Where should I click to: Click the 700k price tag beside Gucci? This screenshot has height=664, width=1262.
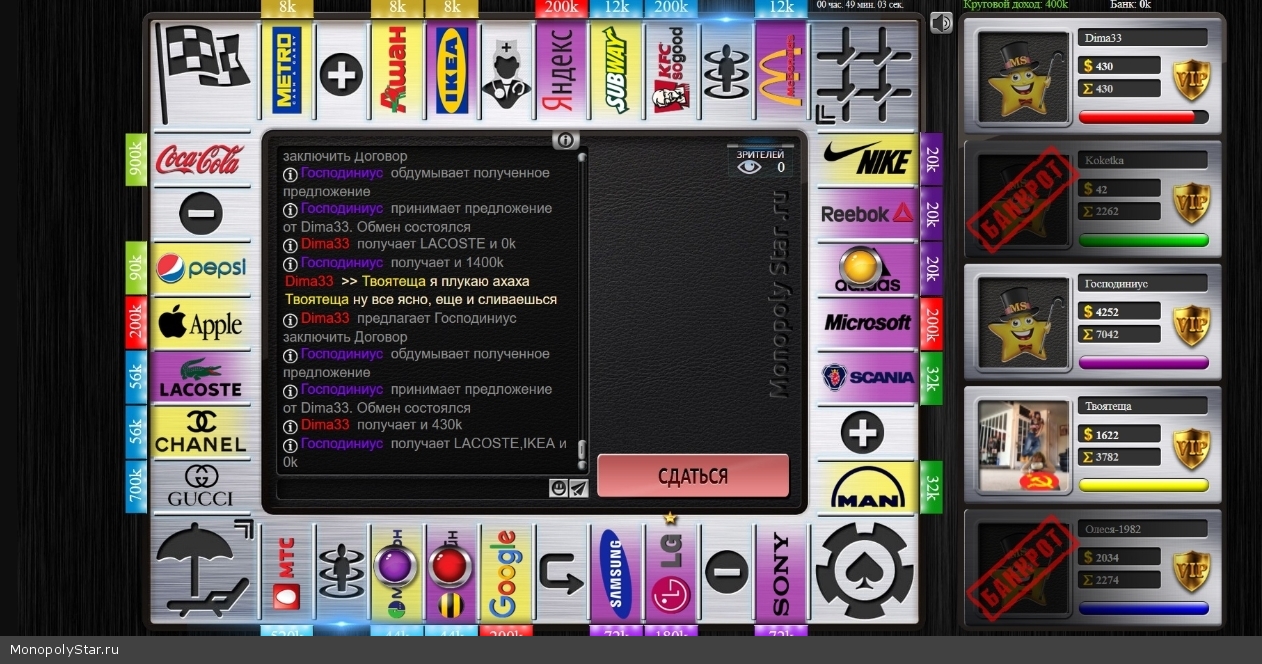pos(136,487)
